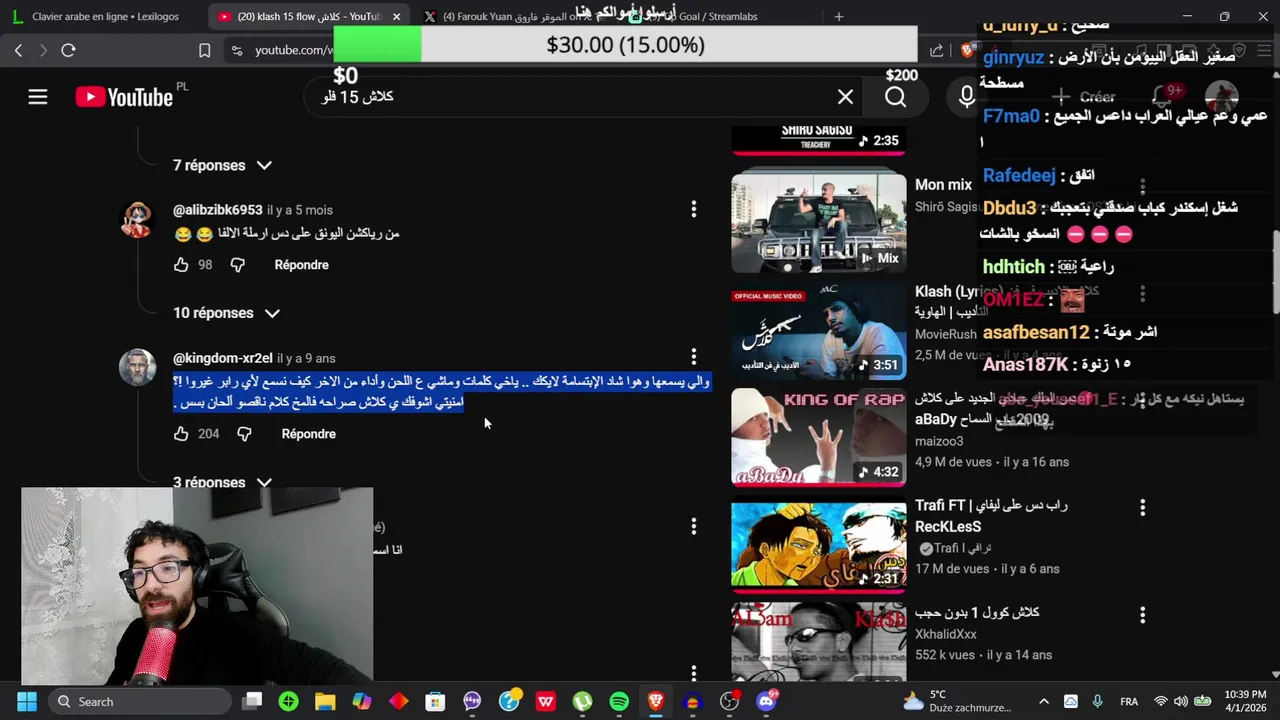Open the Copilot taskbar icon

tap(362, 701)
